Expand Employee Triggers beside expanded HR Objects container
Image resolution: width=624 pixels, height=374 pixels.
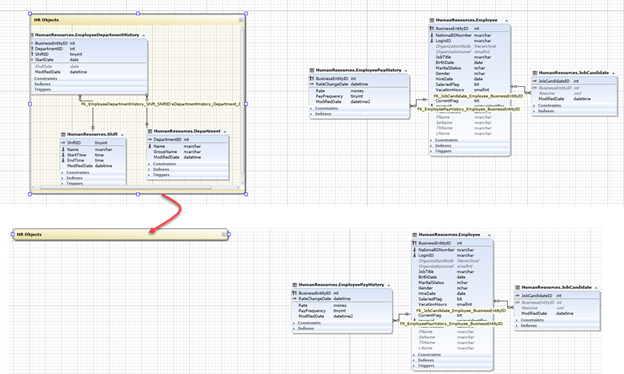[x=431, y=151]
